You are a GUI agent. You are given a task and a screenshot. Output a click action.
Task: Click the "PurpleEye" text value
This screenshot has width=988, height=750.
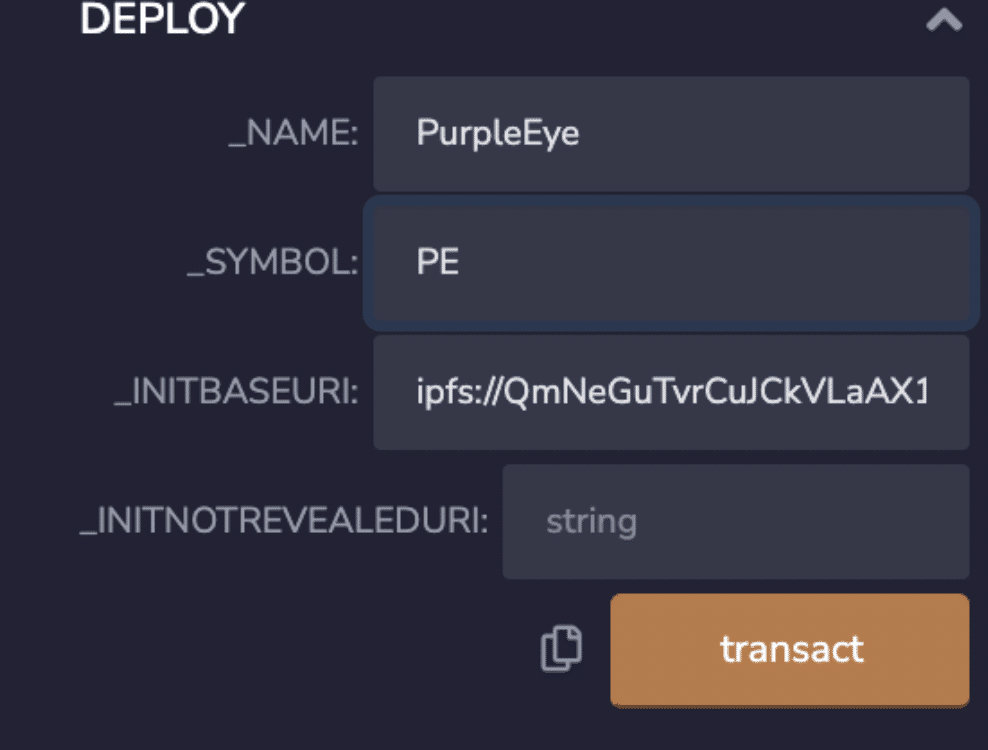coord(497,134)
